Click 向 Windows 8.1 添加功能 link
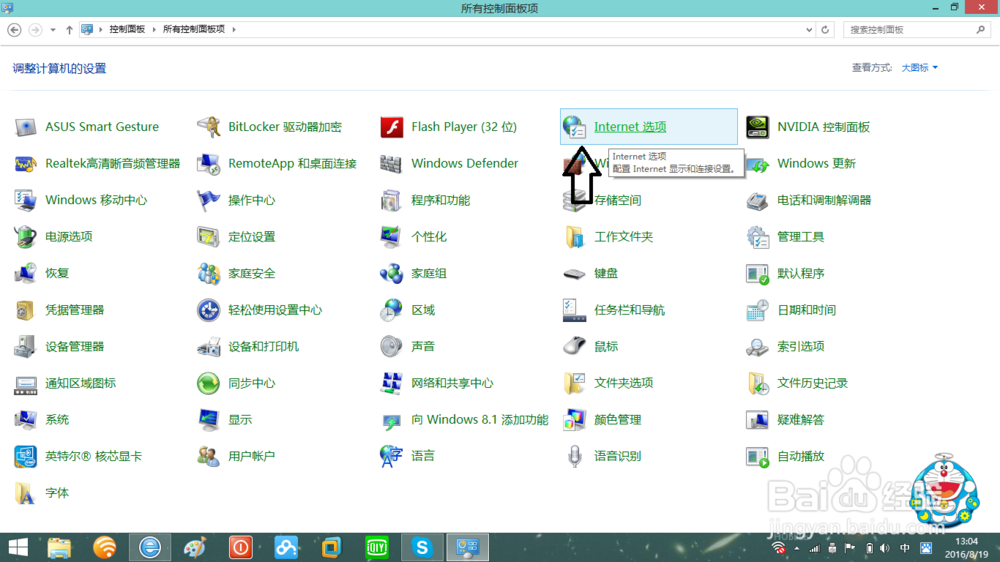Viewport: 1000px width, 562px height. pos(480,420)
